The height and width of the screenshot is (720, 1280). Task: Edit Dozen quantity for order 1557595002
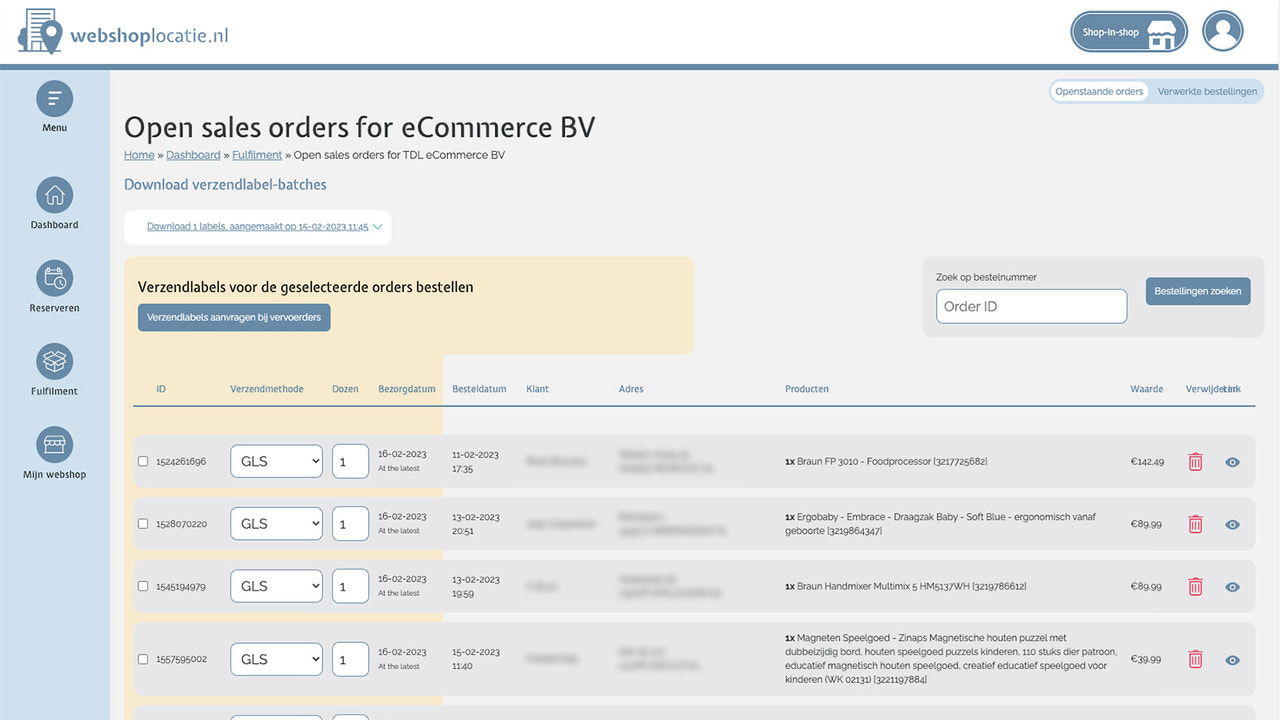(x=350, y=659)
